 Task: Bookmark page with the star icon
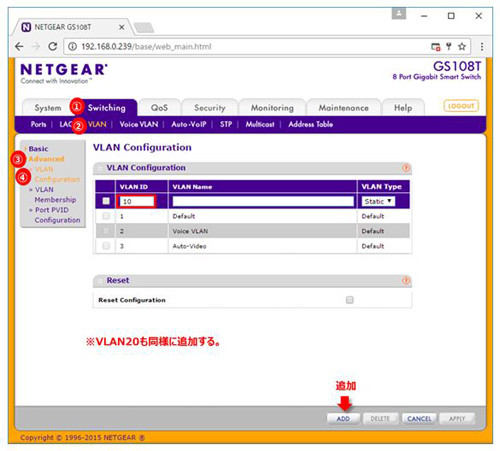pyautogui.click(x=462, y=47)
